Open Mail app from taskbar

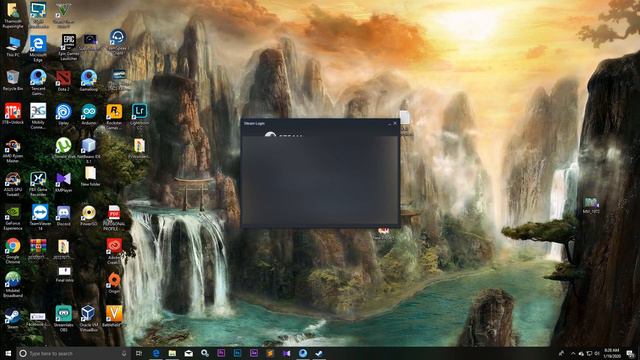click(189, 353)
